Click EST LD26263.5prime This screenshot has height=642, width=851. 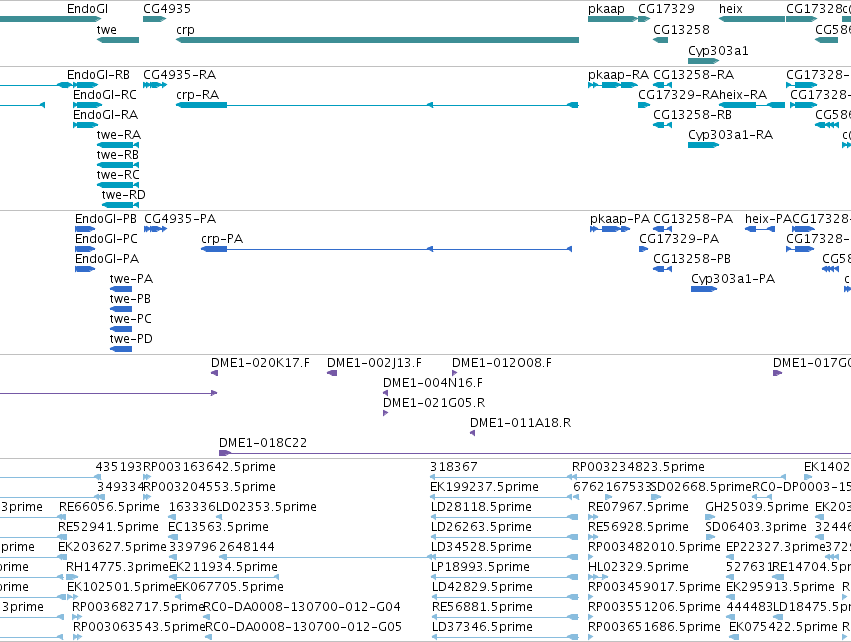[504, 537]
